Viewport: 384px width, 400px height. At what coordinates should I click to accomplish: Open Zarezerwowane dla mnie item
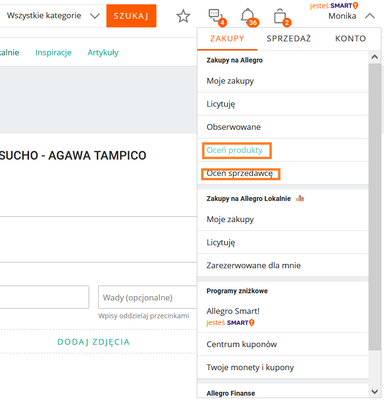pyautogui.click(x=283, y=266)
